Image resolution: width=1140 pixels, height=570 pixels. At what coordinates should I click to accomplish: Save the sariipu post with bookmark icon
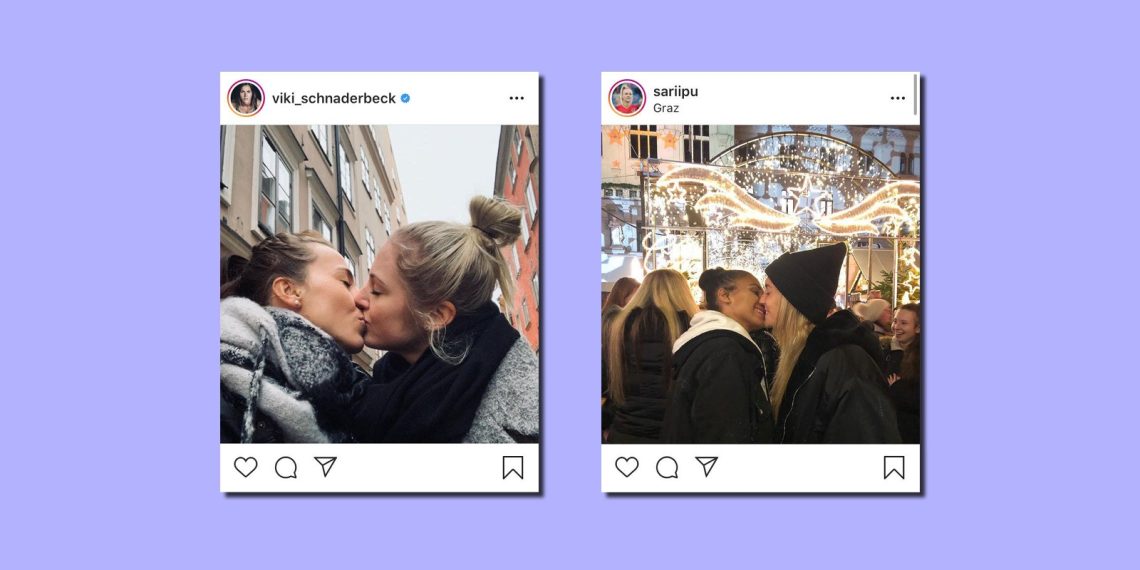point(894,467)
